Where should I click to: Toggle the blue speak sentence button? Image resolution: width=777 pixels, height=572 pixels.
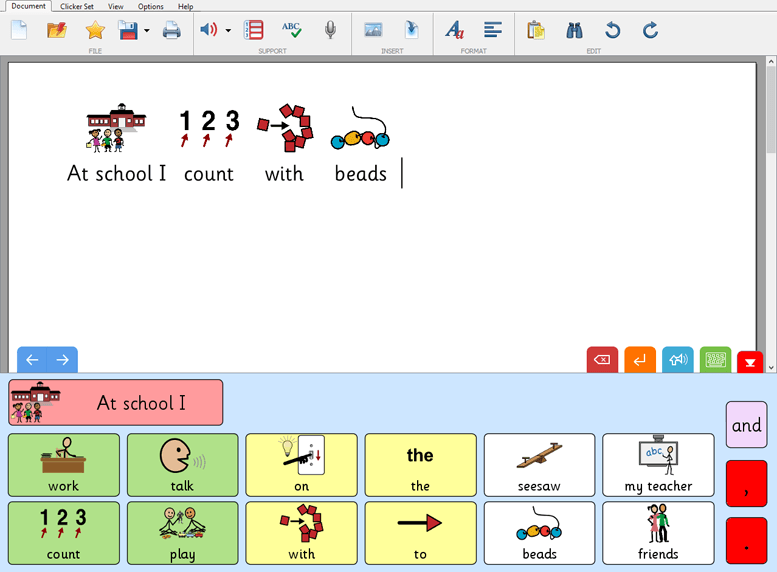(x=678, y=360)
